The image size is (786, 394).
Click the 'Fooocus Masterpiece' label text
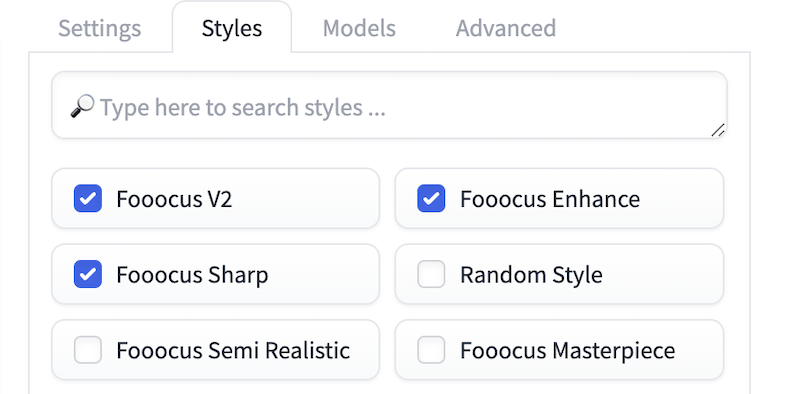pyautogui.click(x=567, y=351)
